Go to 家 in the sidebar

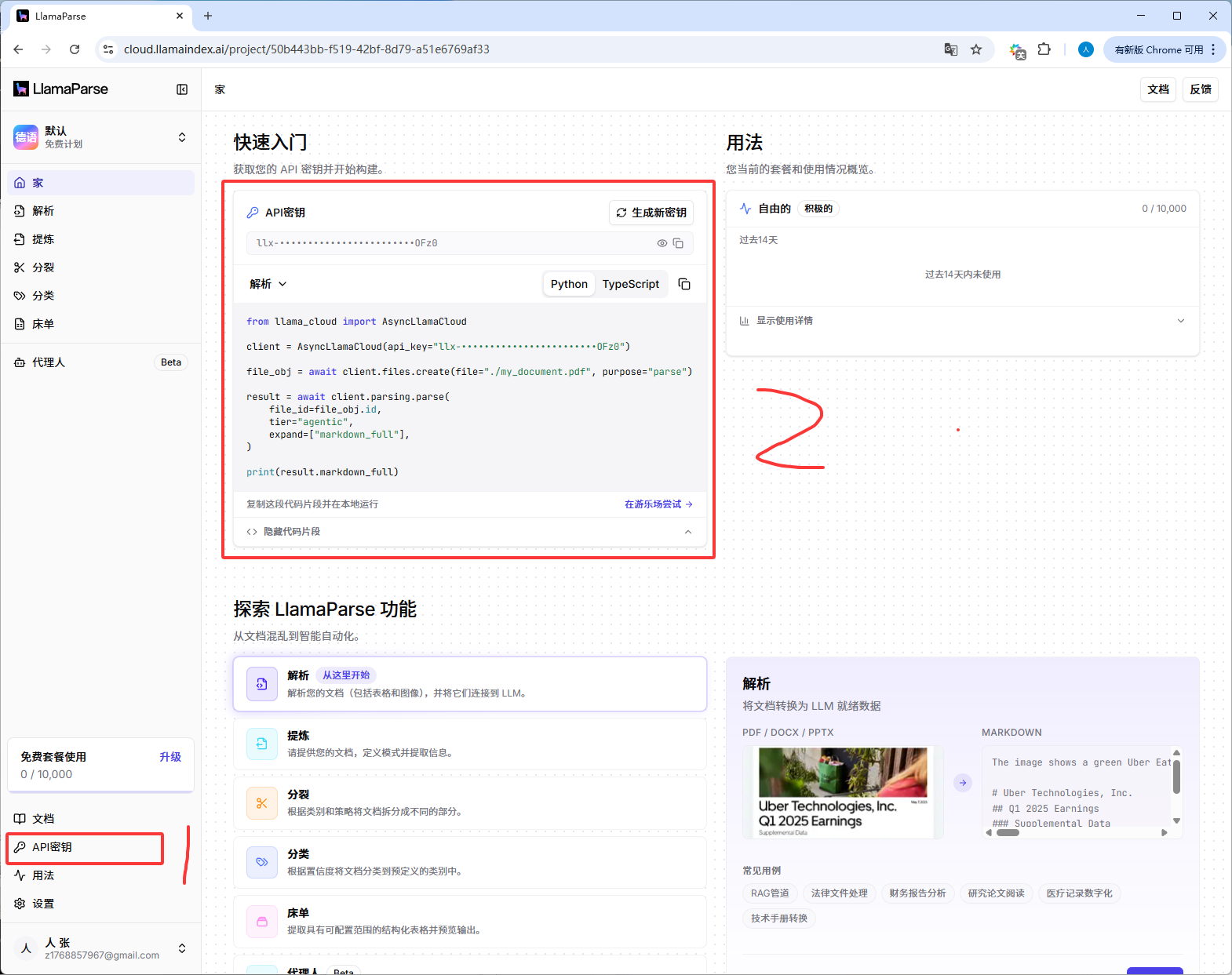101,183
